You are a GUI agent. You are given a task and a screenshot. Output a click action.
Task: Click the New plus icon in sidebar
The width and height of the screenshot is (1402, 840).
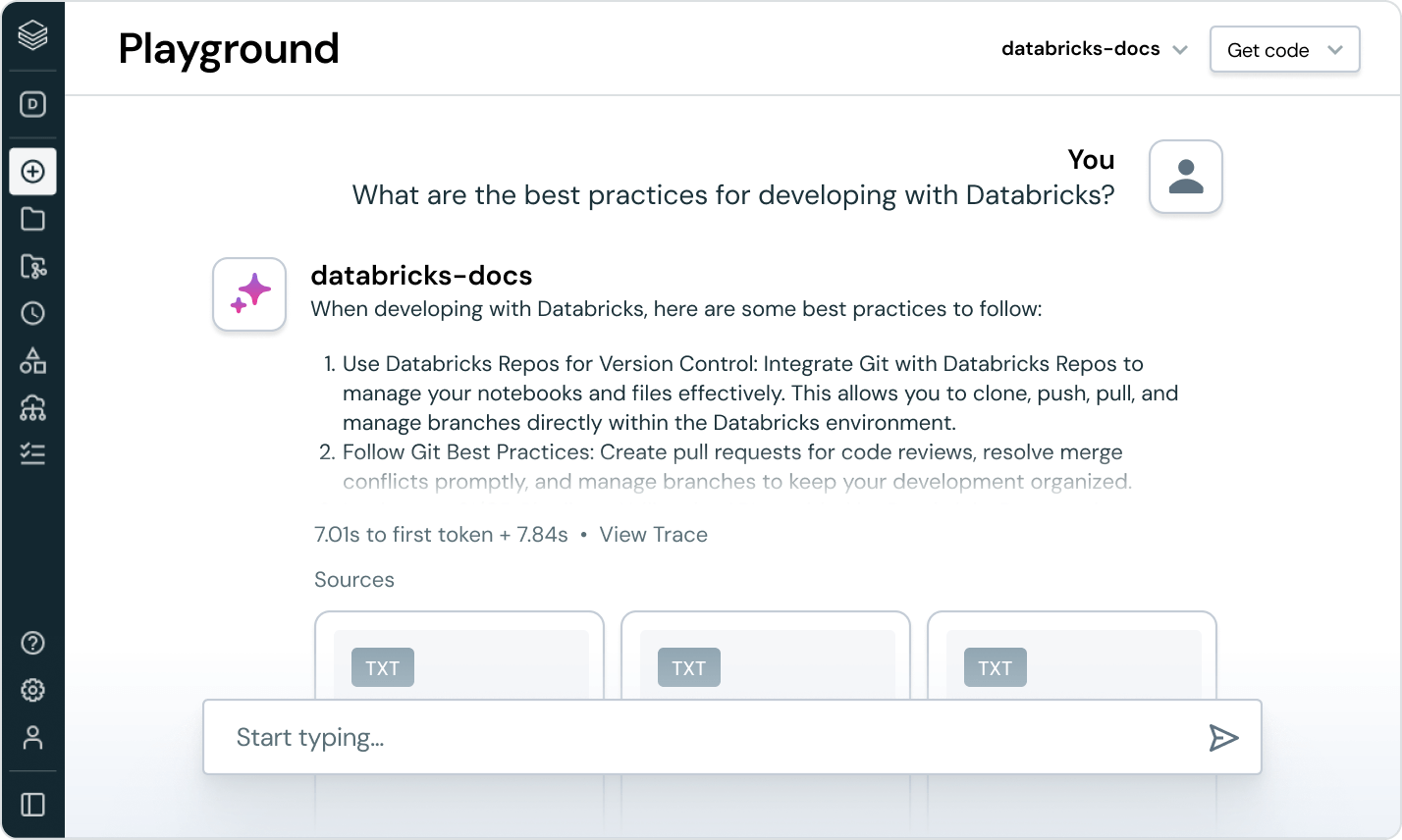point(33,172)
